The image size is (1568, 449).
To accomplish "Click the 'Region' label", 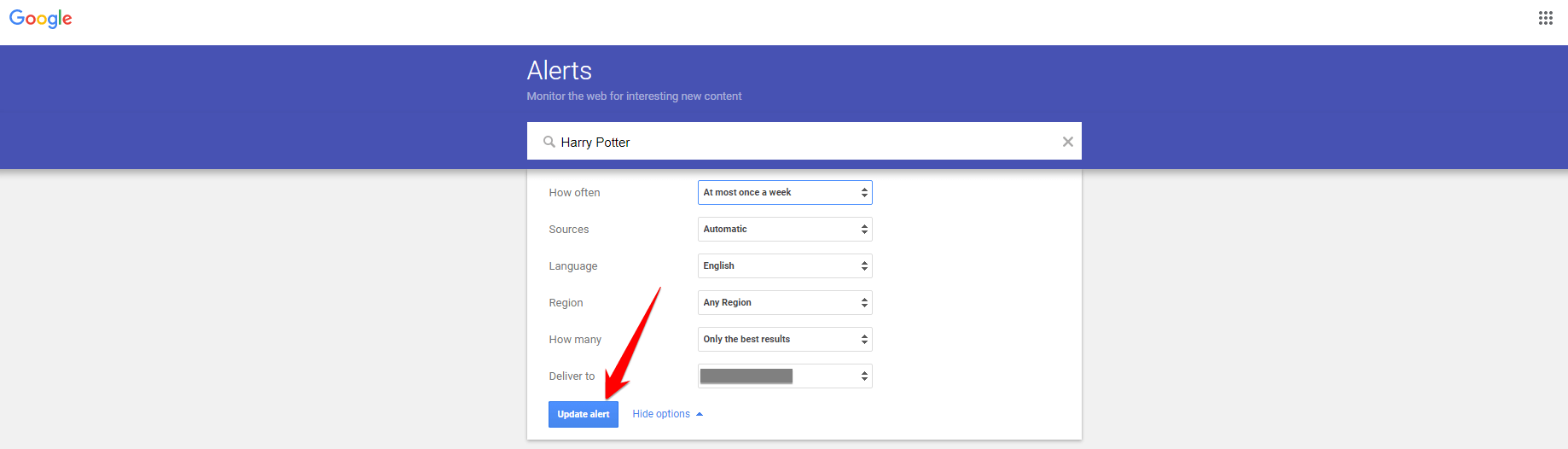I will [566, 303].
